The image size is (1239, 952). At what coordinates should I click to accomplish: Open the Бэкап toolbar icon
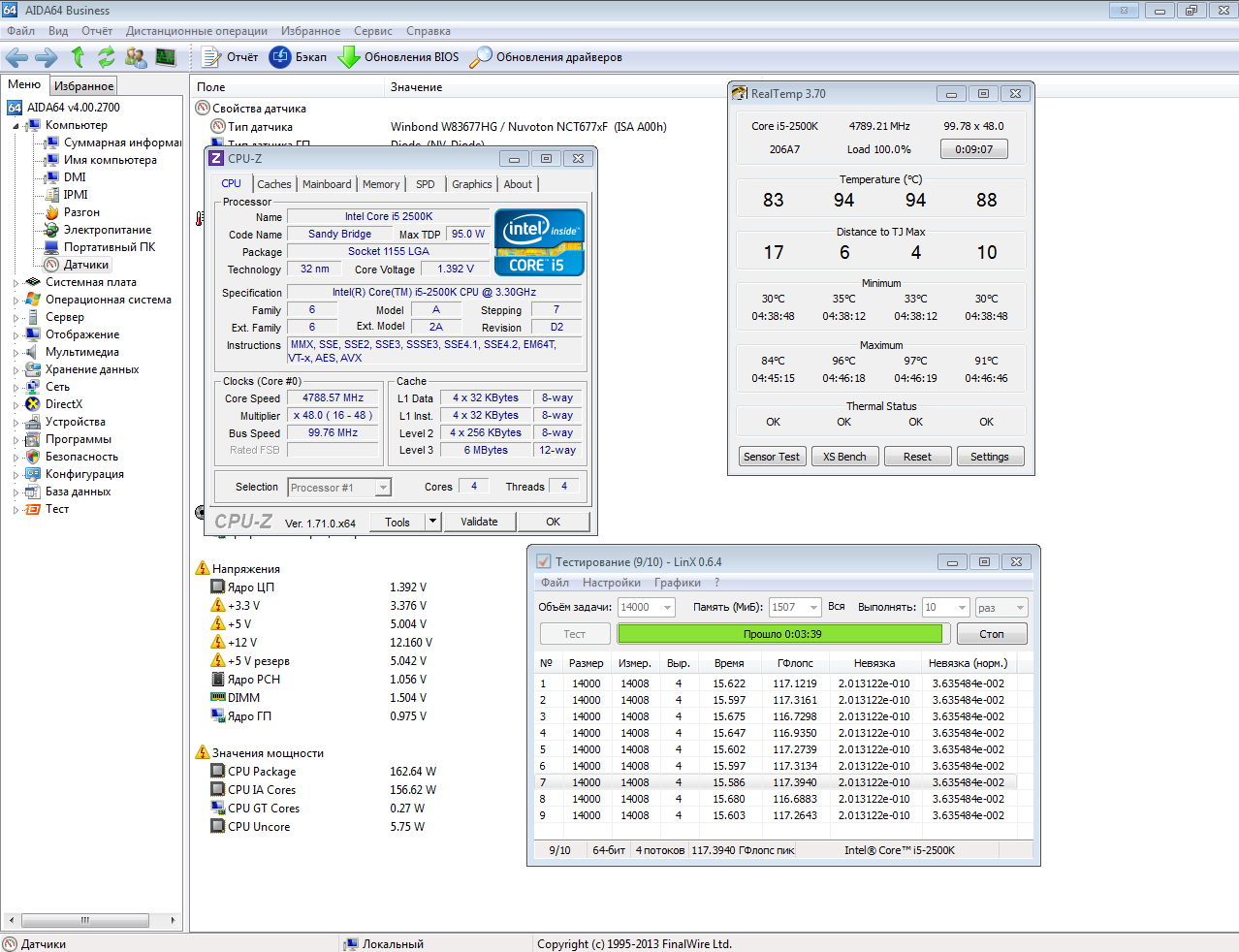click(280, 57)
